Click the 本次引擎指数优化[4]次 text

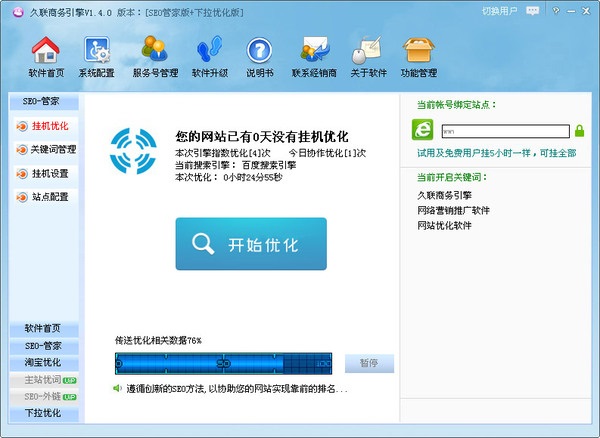click(223, 153)
